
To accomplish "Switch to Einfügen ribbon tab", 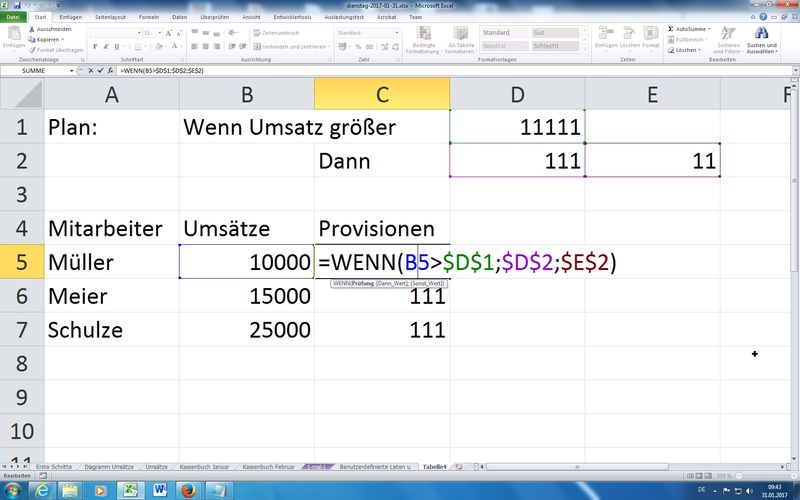I will pos(70,17).
